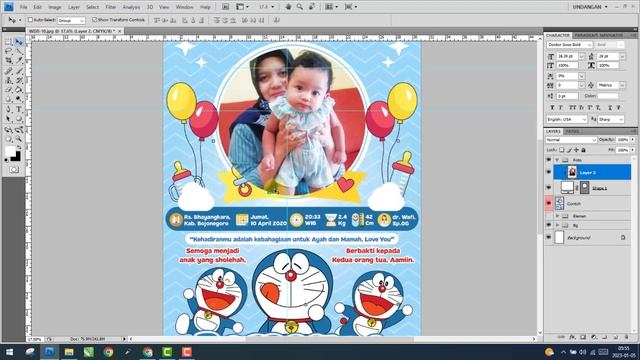
Task: Toggle visibility of the Contoh layer
Action: click(x=549, y=203)
